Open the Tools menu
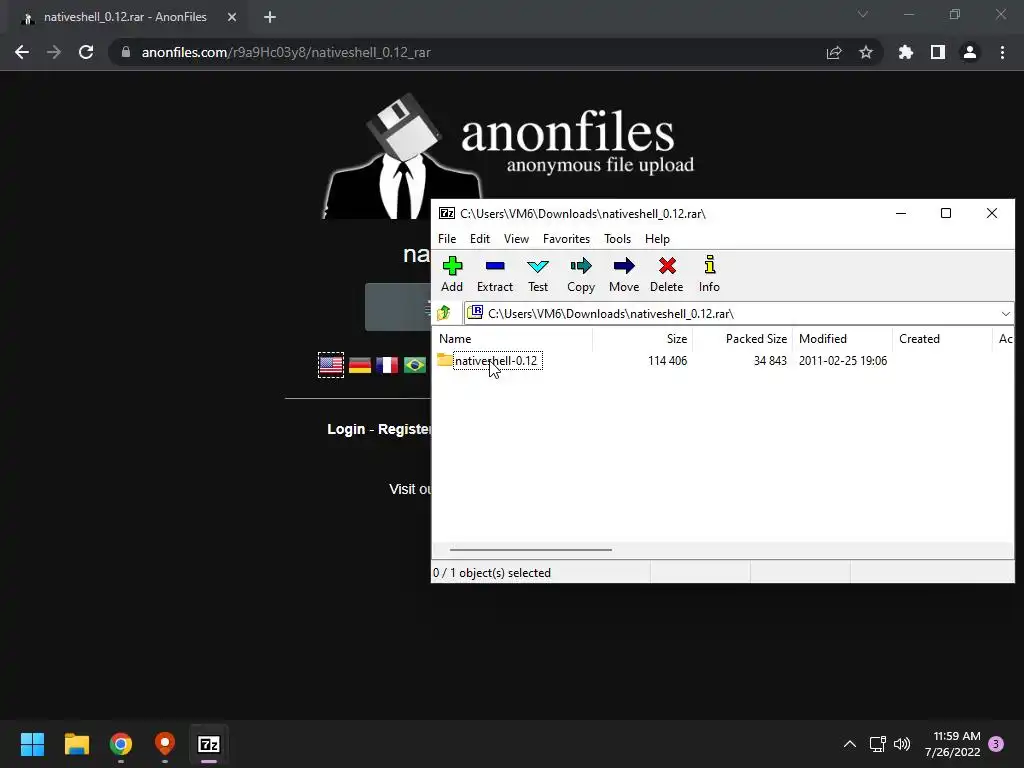The height and width of the screenshot is (768, 1024). pos(617,239)
